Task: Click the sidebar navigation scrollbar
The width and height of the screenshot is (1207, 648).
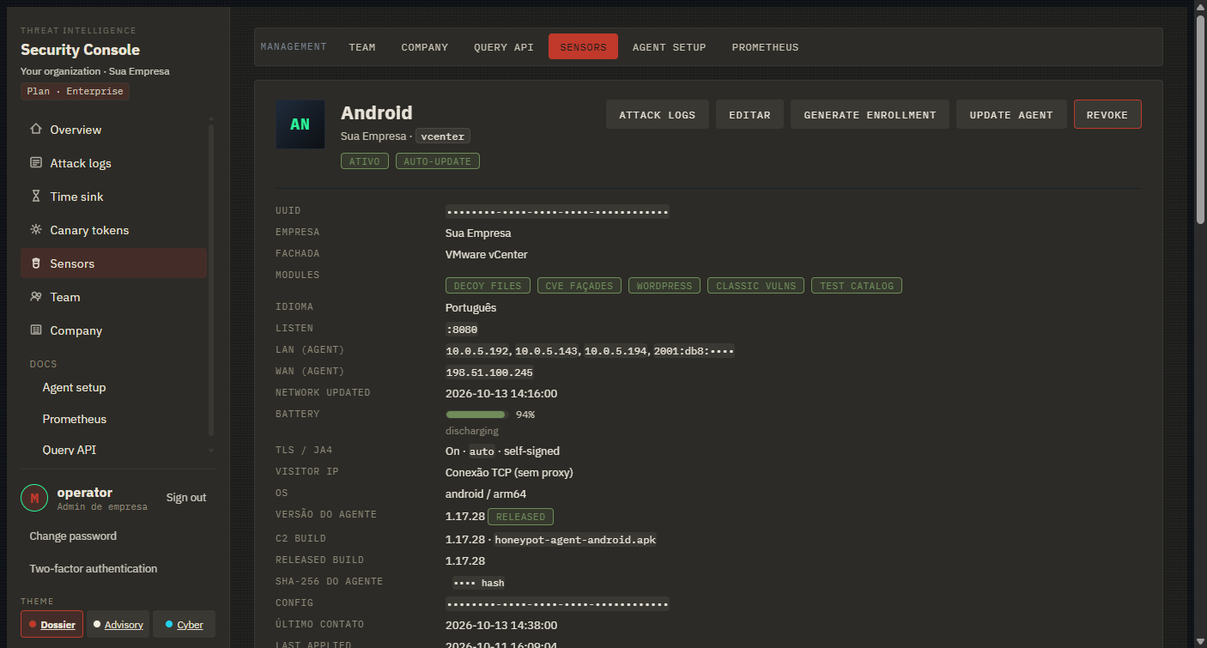Action: tap(211, 278)
